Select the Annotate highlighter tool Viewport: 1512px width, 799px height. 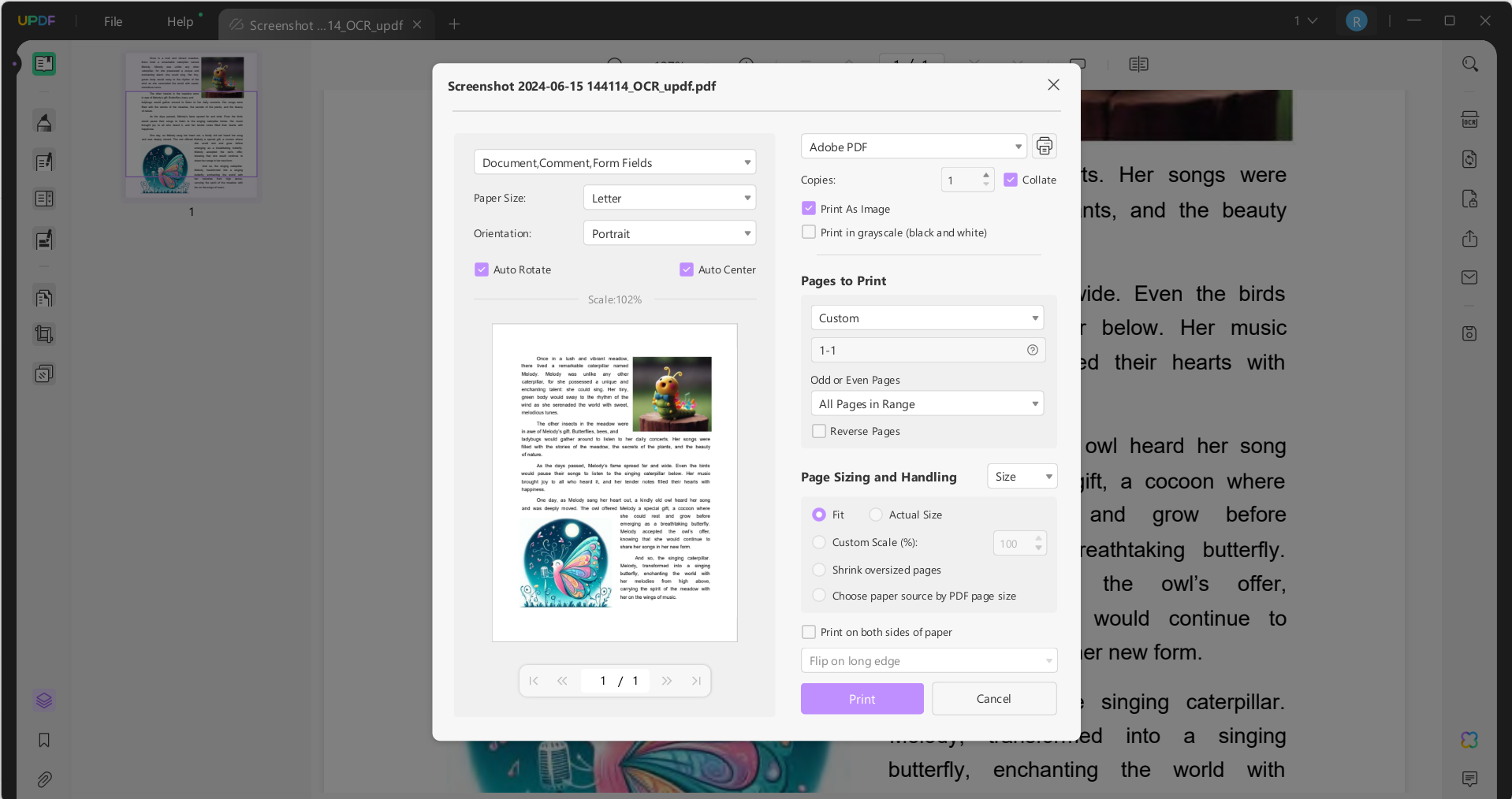[44, 121]
